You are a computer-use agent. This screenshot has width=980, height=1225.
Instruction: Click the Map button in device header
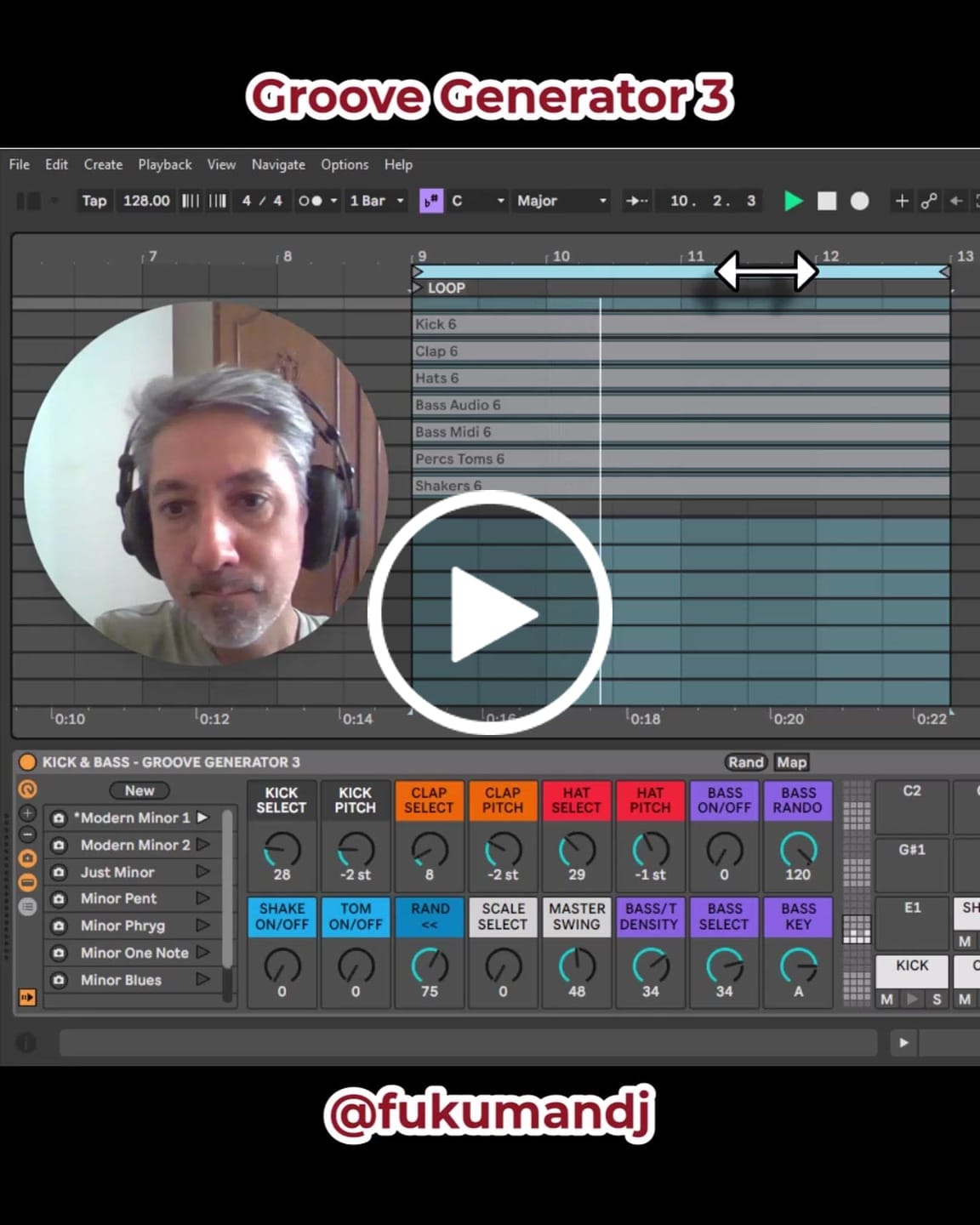tap(791, 762)
